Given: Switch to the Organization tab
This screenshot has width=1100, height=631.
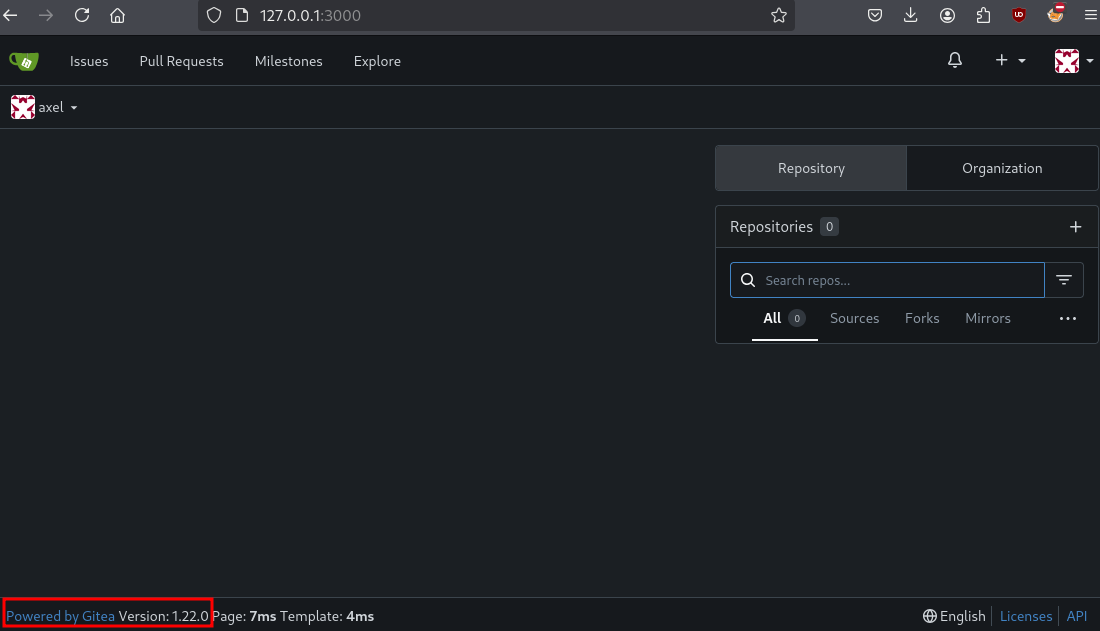Looking at the screenshot, I should (x=1002, y=168).
